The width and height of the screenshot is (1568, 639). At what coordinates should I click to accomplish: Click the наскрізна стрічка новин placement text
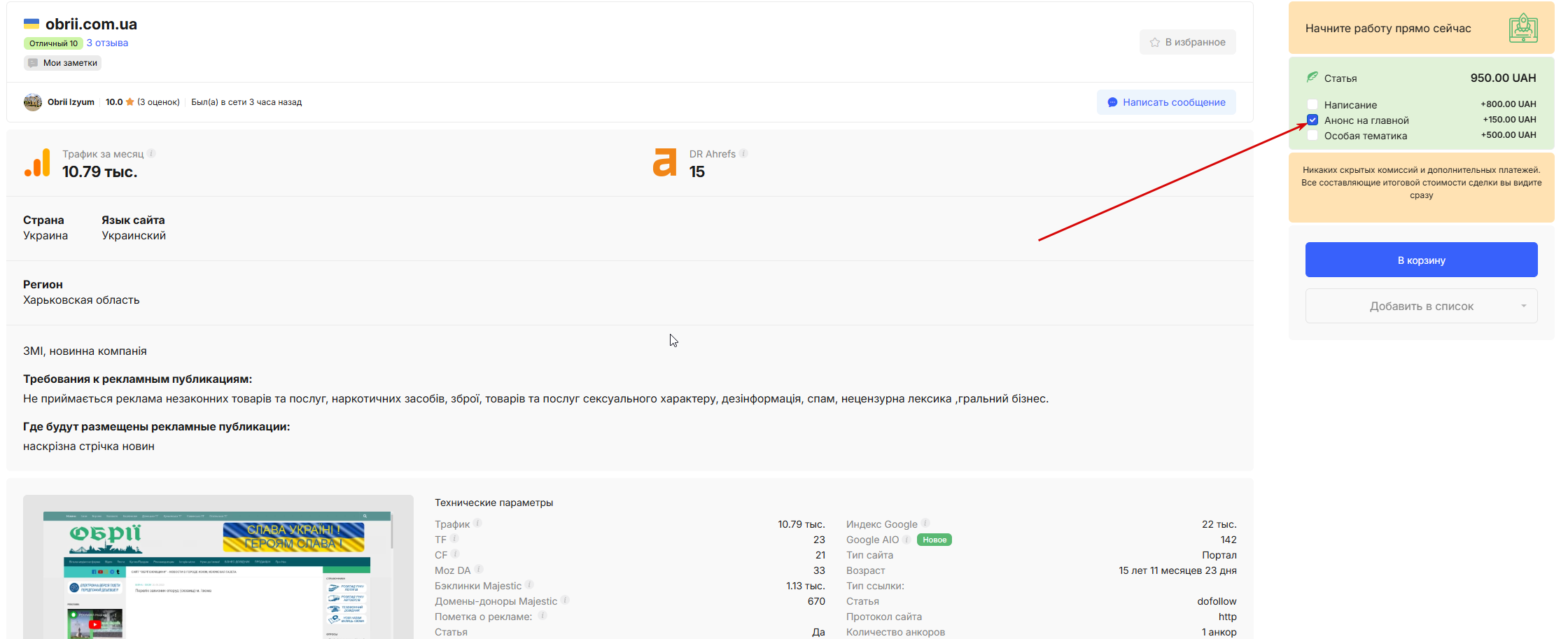click(x=89, y=446)
